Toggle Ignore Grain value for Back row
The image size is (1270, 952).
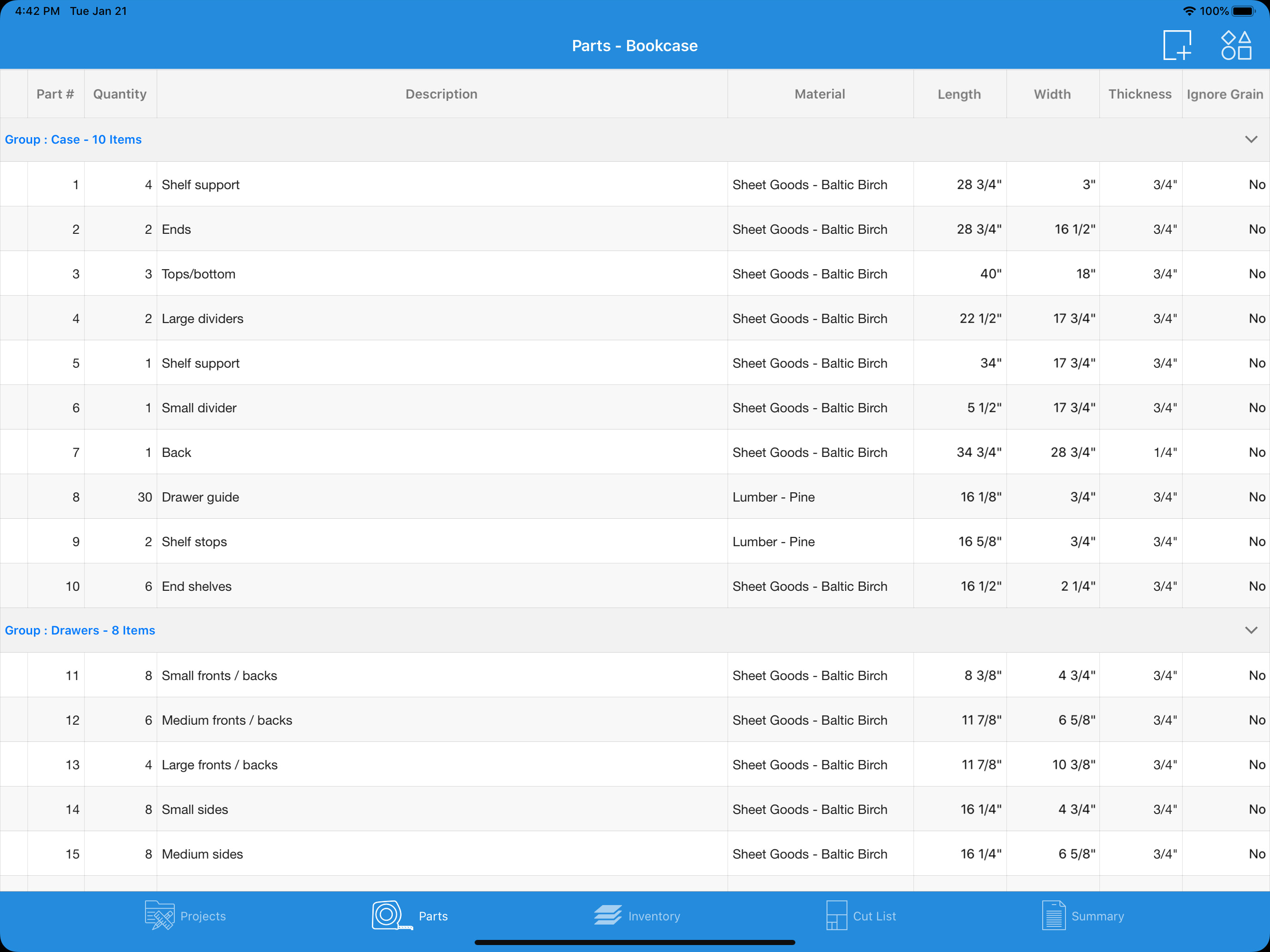1256,452
